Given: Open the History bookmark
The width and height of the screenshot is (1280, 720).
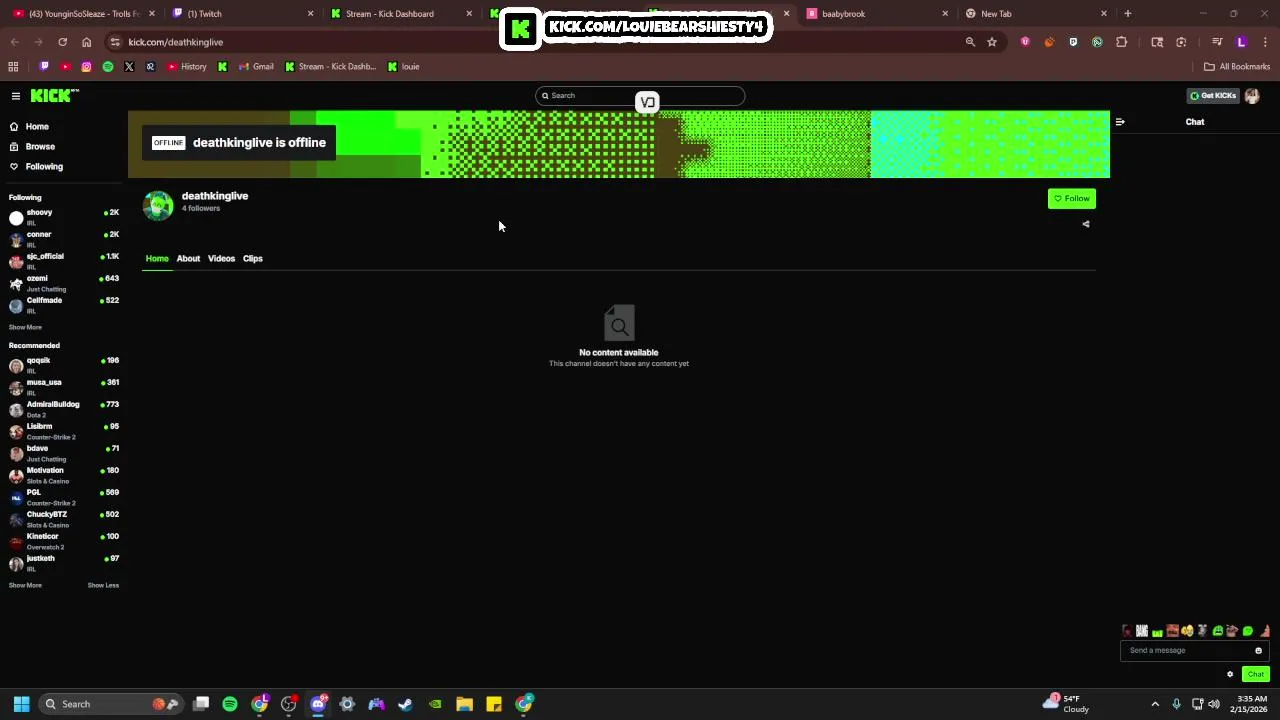Looking at the screenshot, I should click(x=186, y=67).
